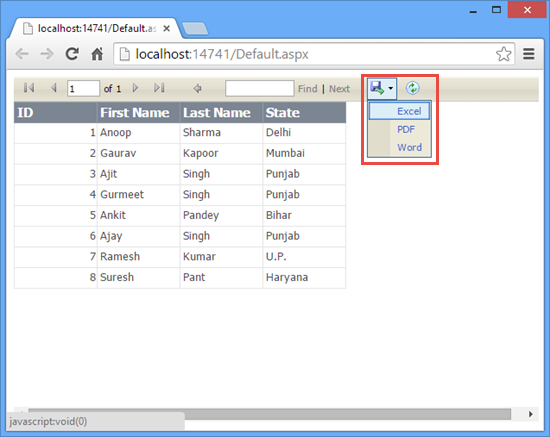This screenshot has height=437, width=550.
Task: Open the browser home page
Action: (97, 54)
